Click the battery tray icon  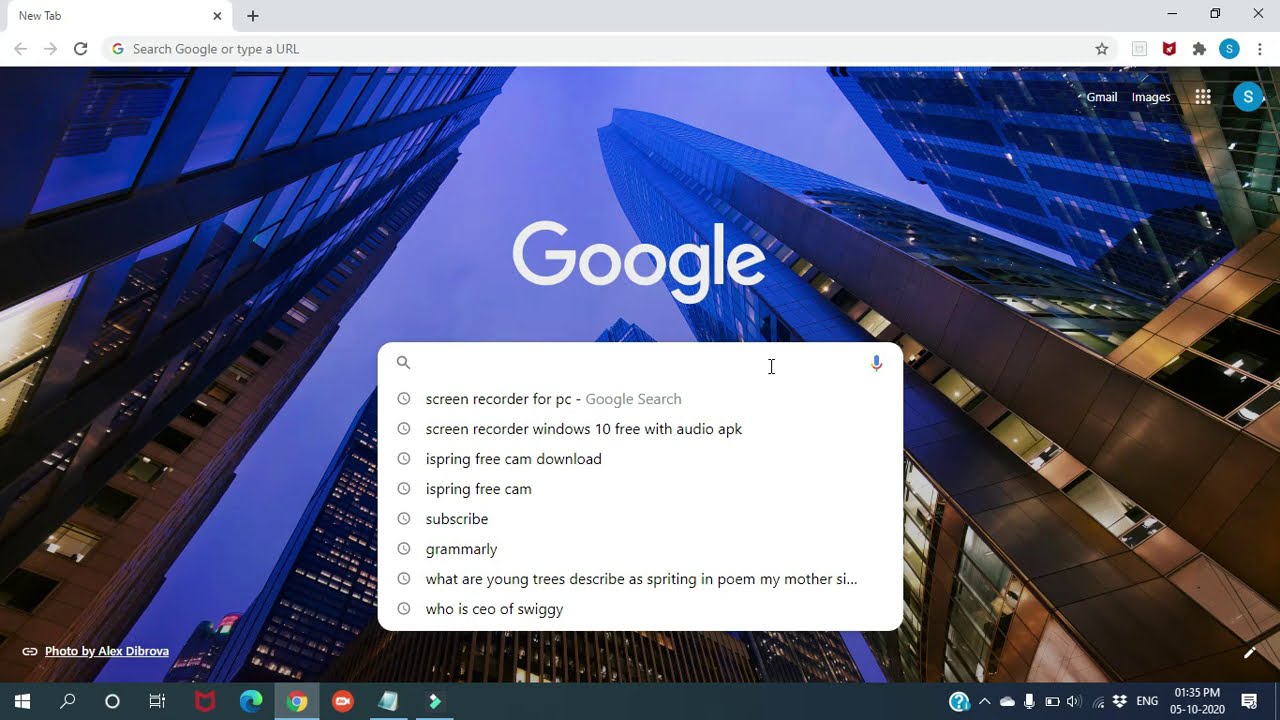(x=1052, y=701)
